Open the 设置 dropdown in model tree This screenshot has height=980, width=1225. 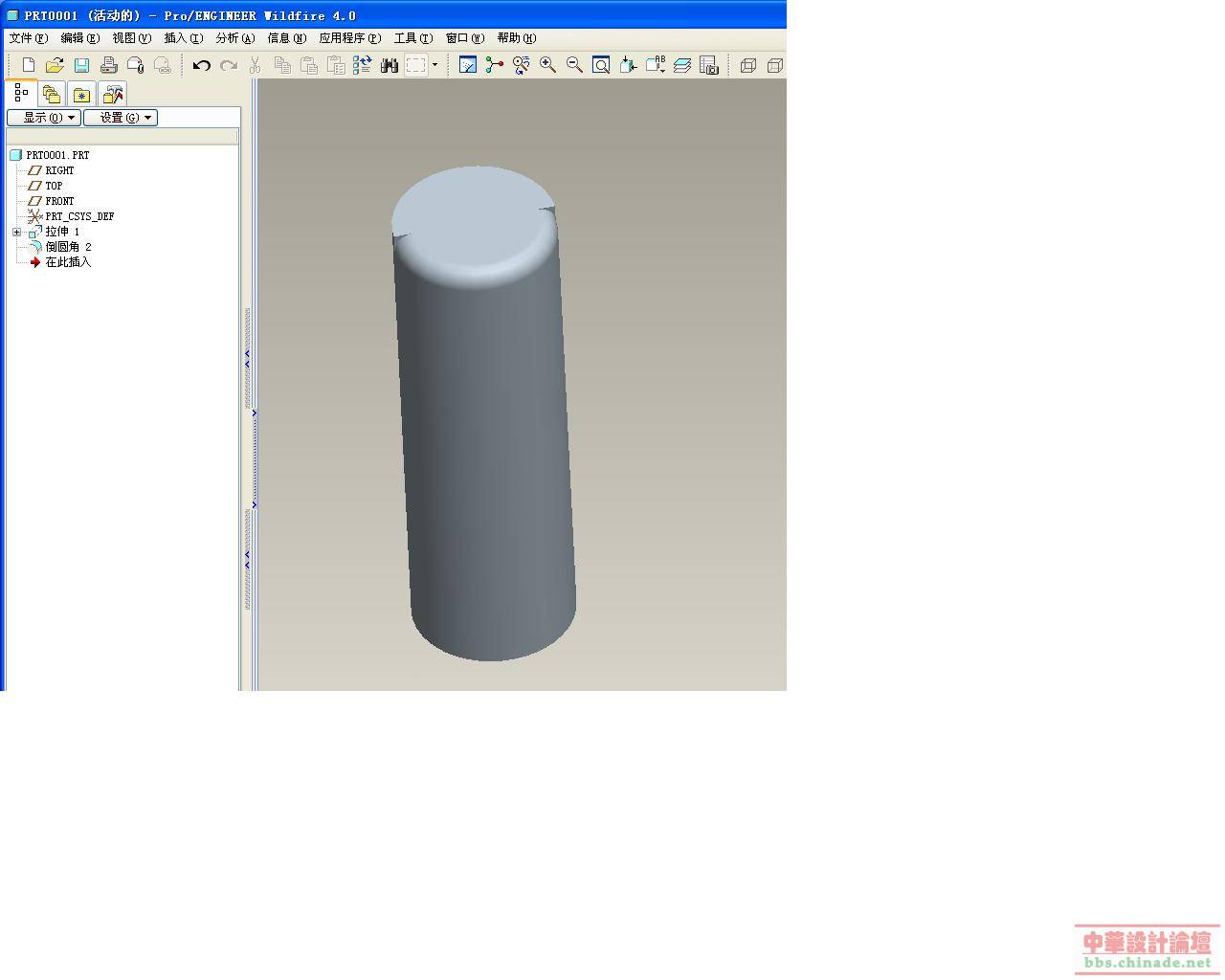(121, 118)
